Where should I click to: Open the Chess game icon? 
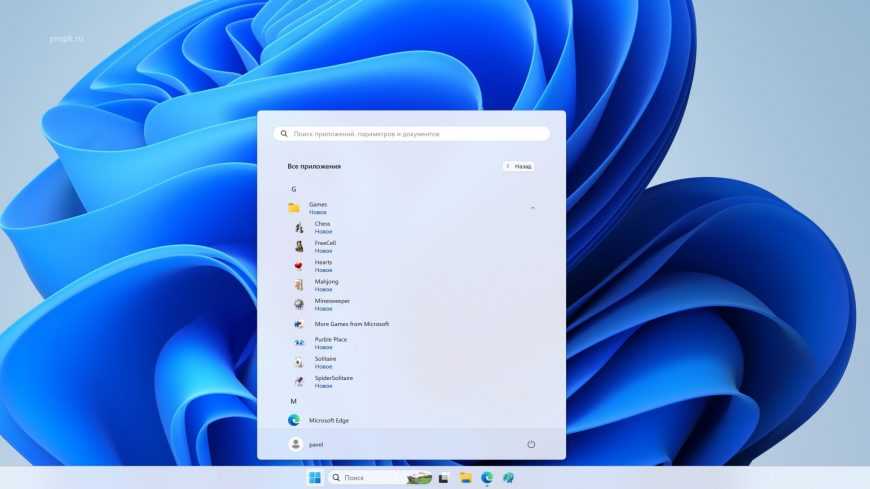click(x=299, y=228)
